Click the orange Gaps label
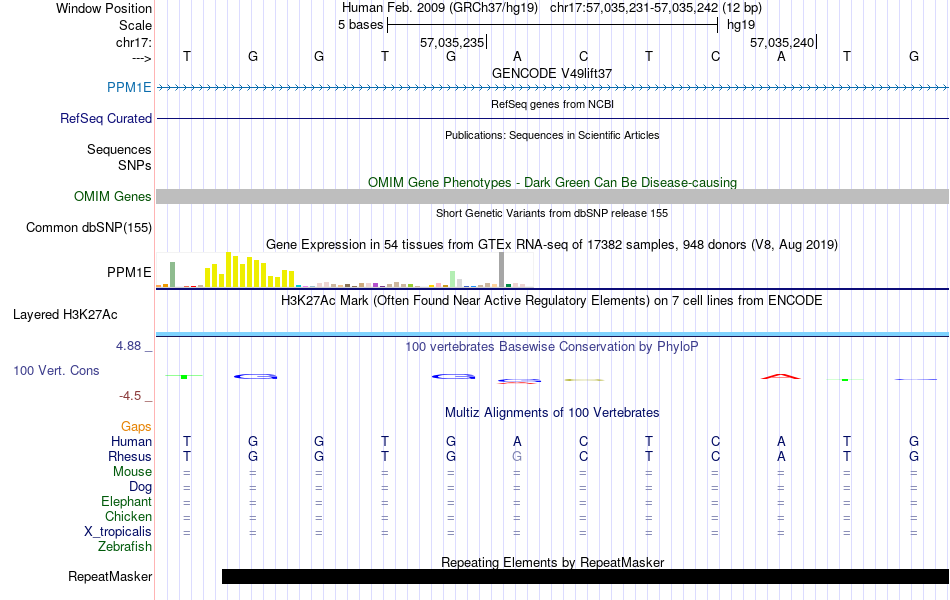The width and height of the screenshot is (950, 600). (x=136, y=427)
